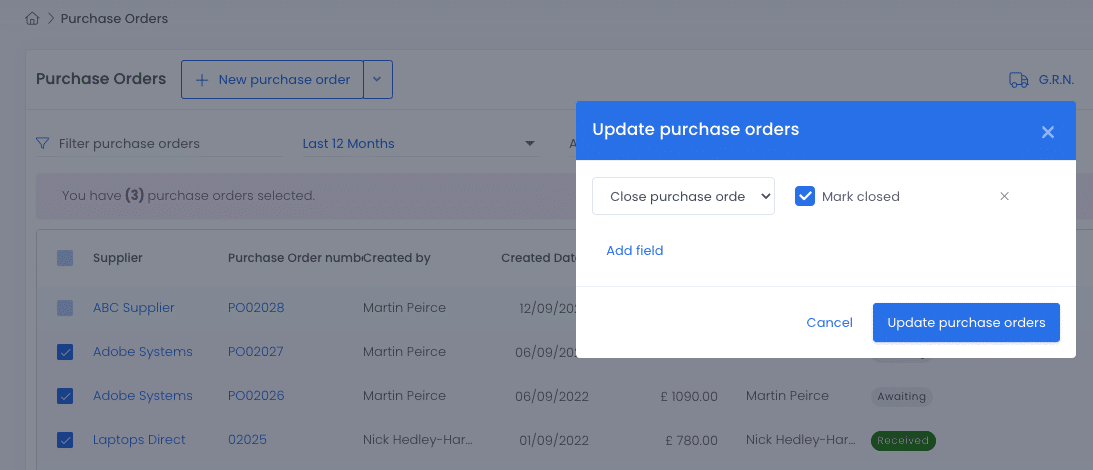Click the Filter purchase orders input

(x=168, y=144)
